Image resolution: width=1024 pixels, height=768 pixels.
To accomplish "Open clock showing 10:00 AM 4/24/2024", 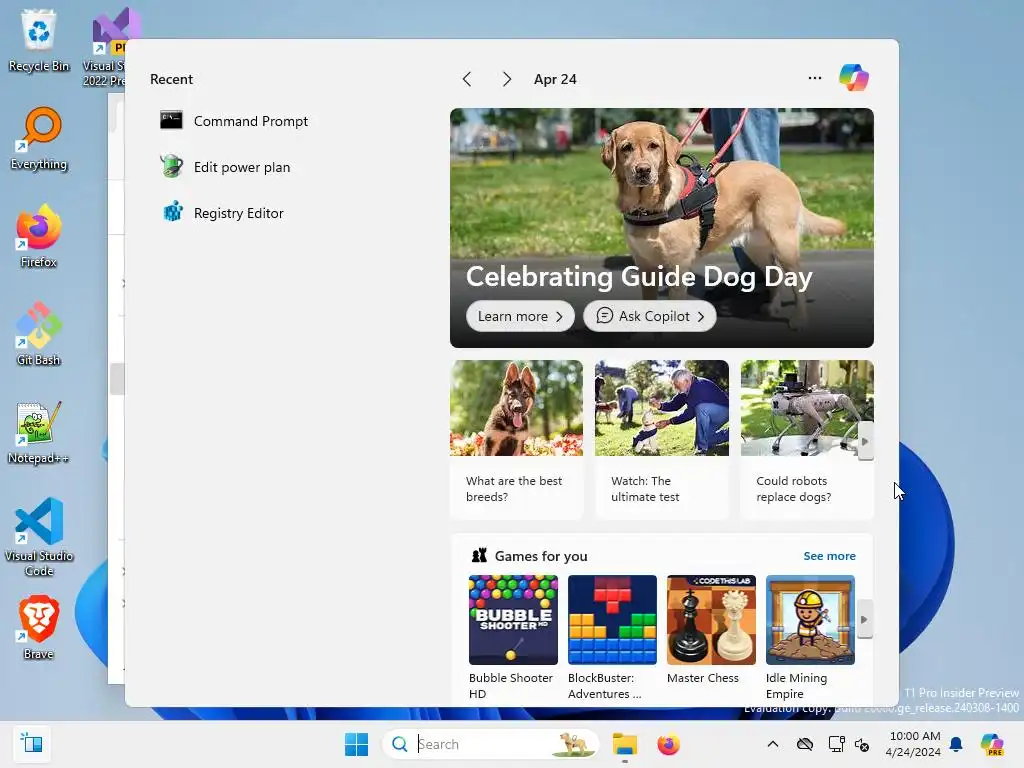I will (x=913, y=744).
